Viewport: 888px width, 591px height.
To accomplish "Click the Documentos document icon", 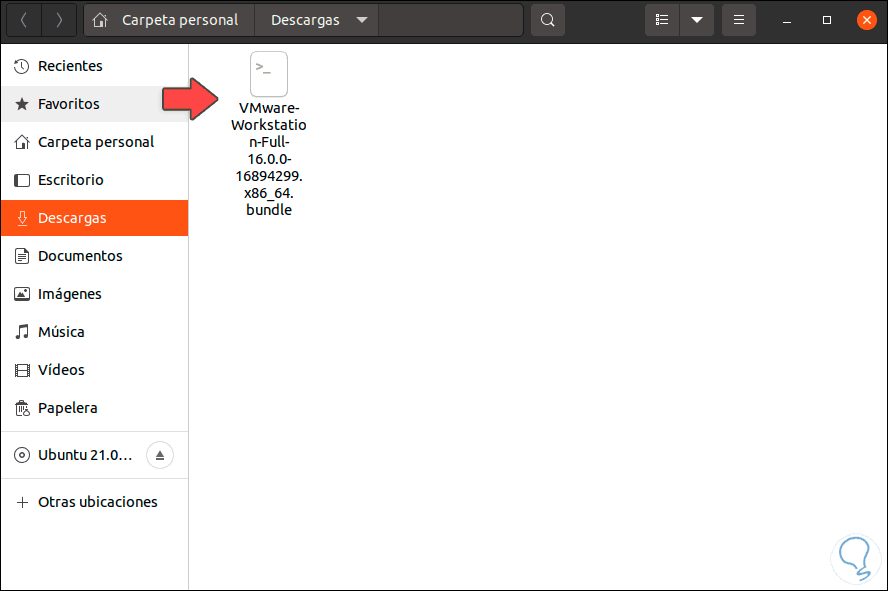I will click(x=22, y=256).
